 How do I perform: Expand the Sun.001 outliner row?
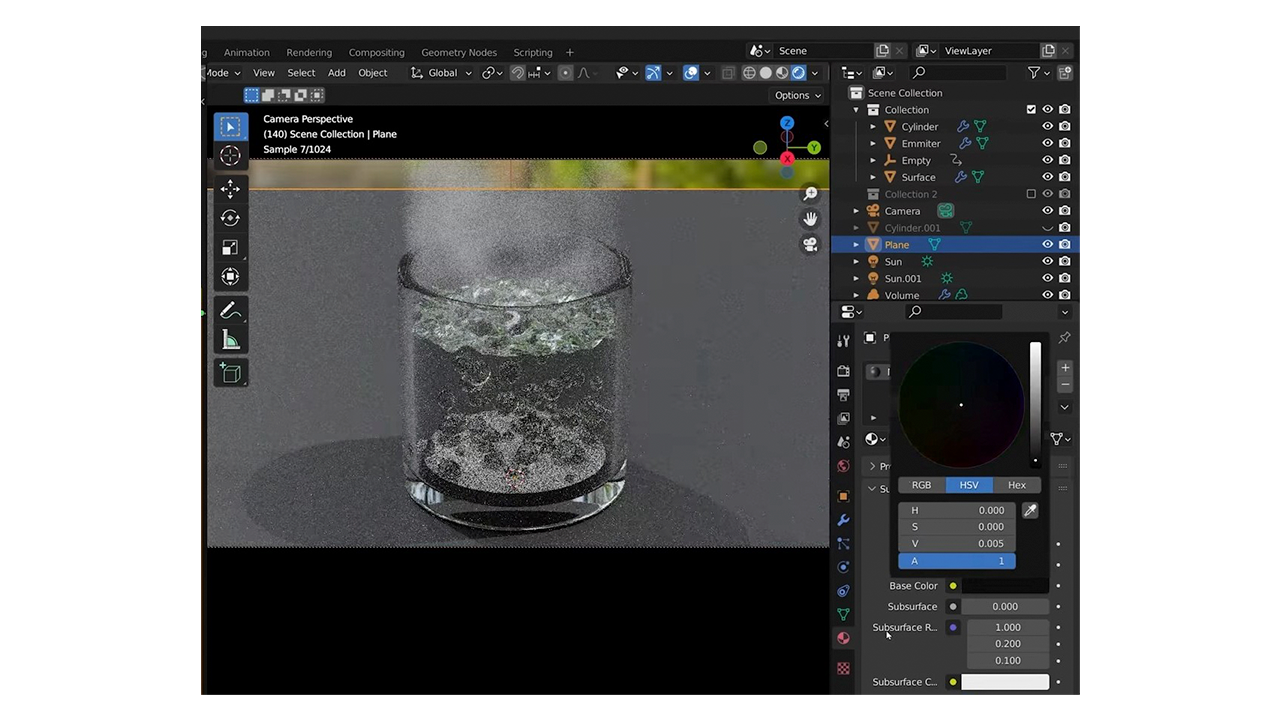[856, 279]
